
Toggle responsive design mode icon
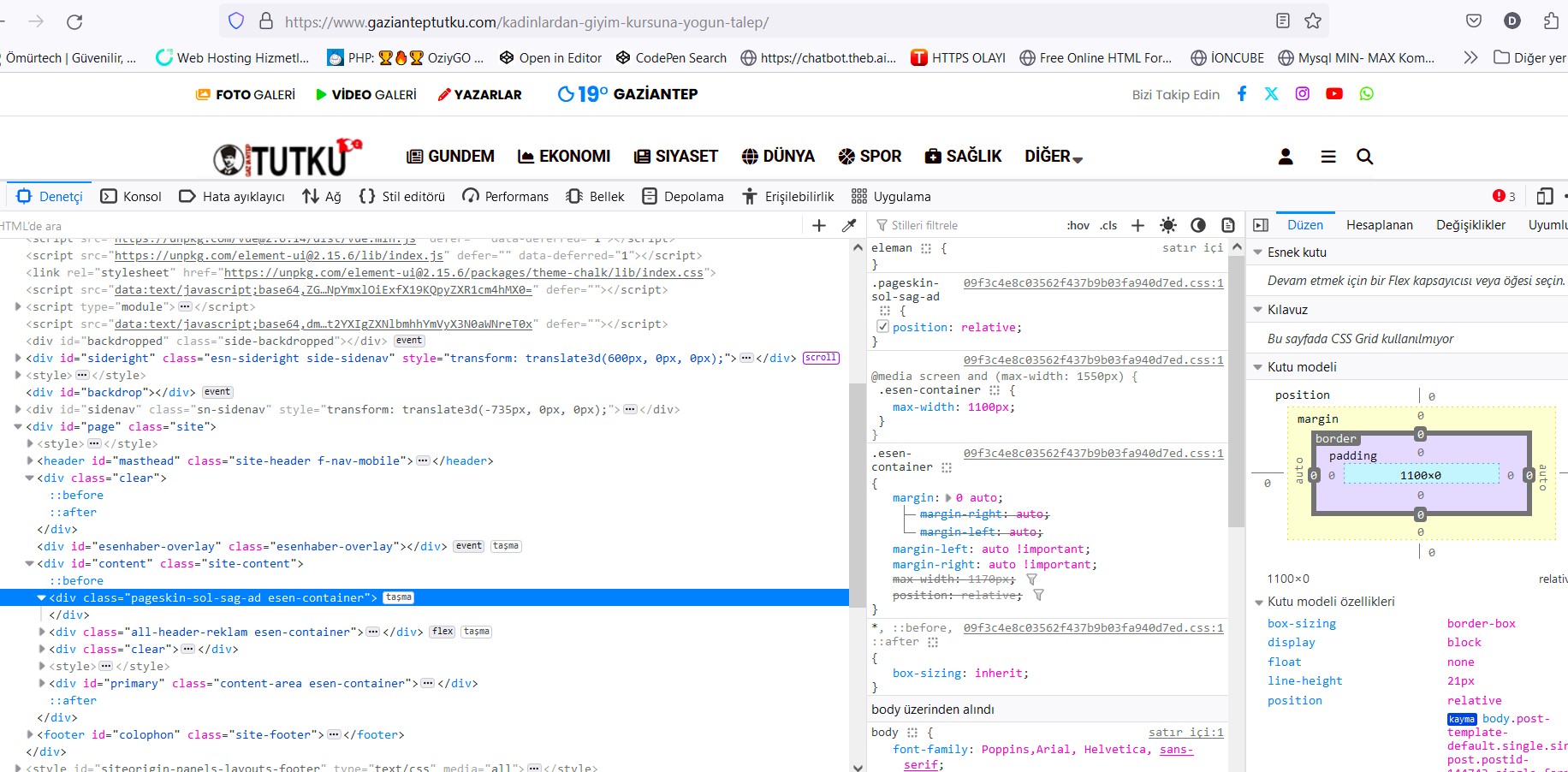point(1544,196)
